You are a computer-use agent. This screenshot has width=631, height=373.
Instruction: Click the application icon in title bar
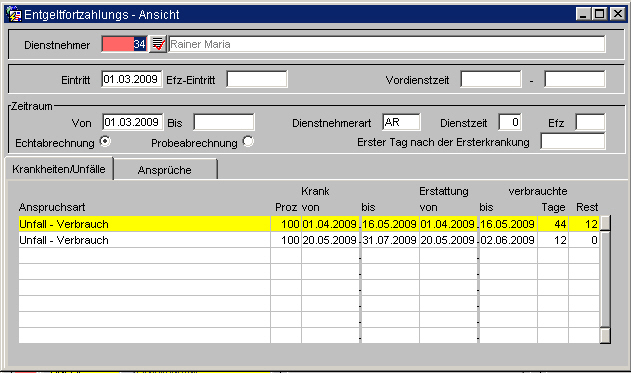click(13, 14)
